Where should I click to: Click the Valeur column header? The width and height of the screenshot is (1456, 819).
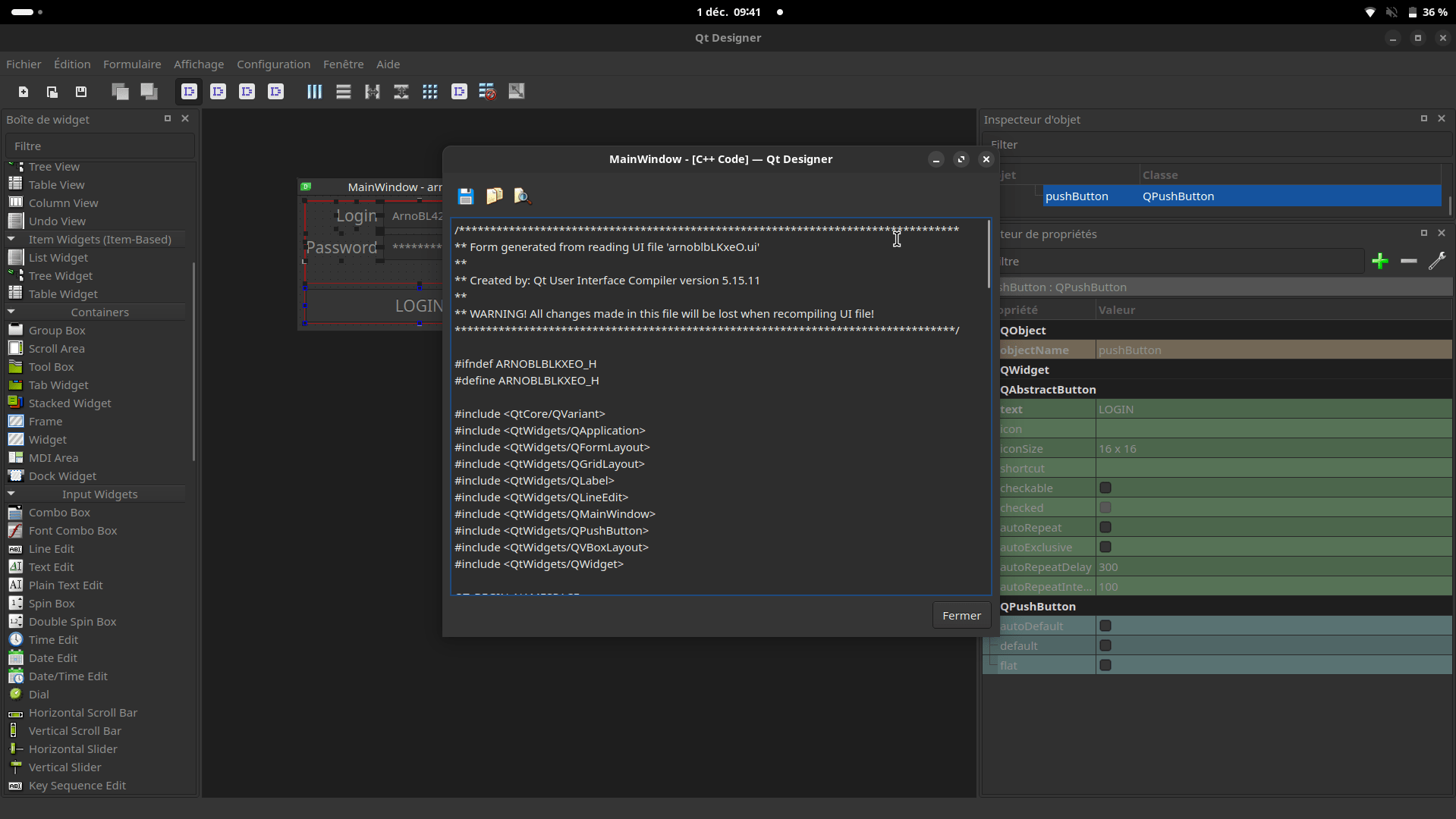[x=1274, y=310]
